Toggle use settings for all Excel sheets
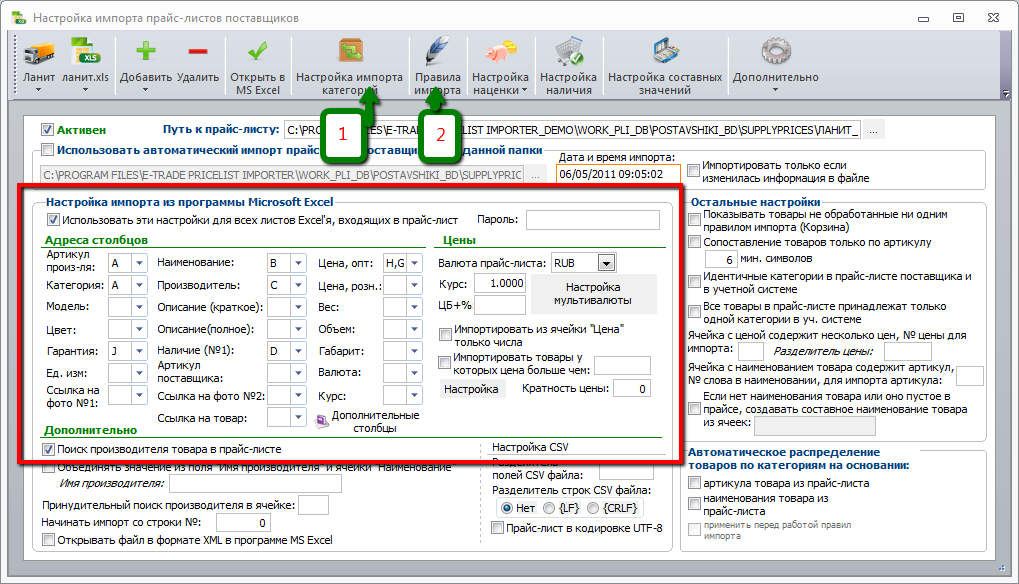This screenshot has height=584, width=1019. pyautogui.click(x=53, y=220)
